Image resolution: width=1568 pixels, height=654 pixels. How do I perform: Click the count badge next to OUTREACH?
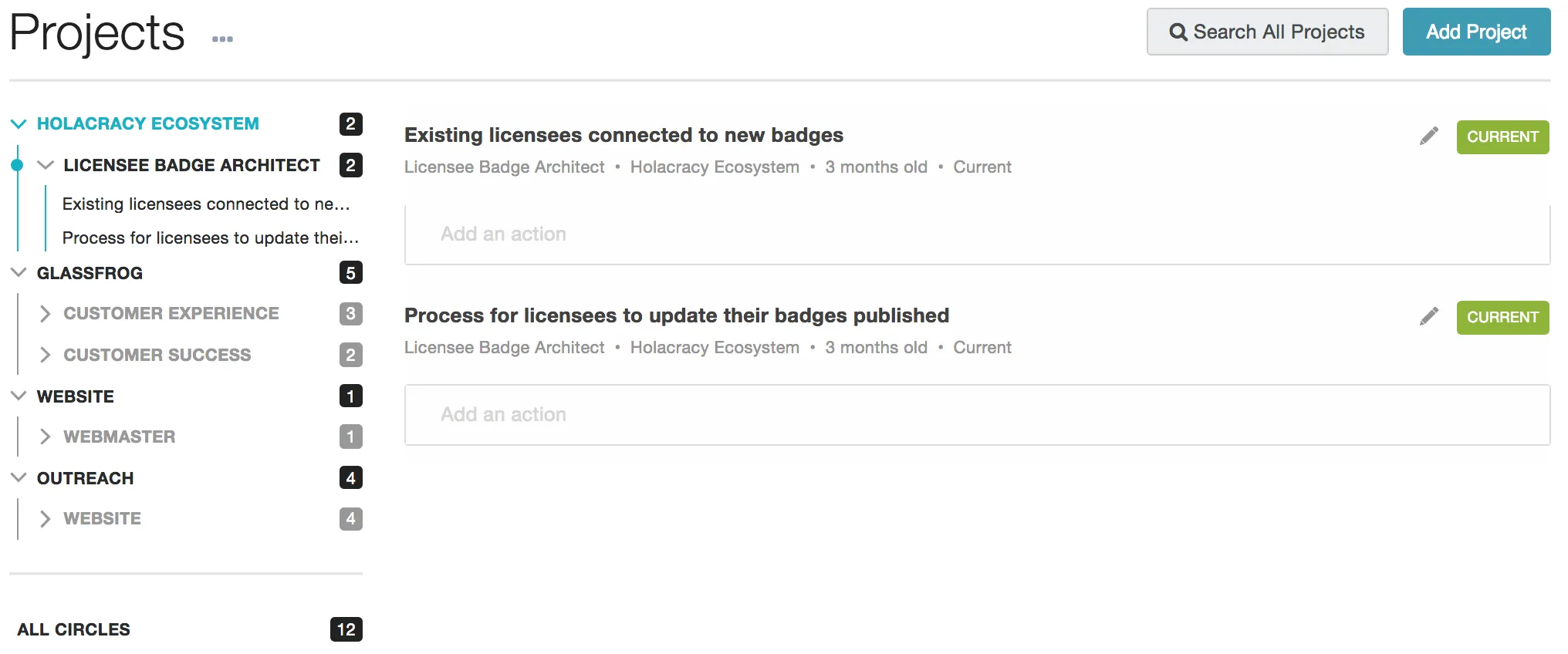click(351, 477)
